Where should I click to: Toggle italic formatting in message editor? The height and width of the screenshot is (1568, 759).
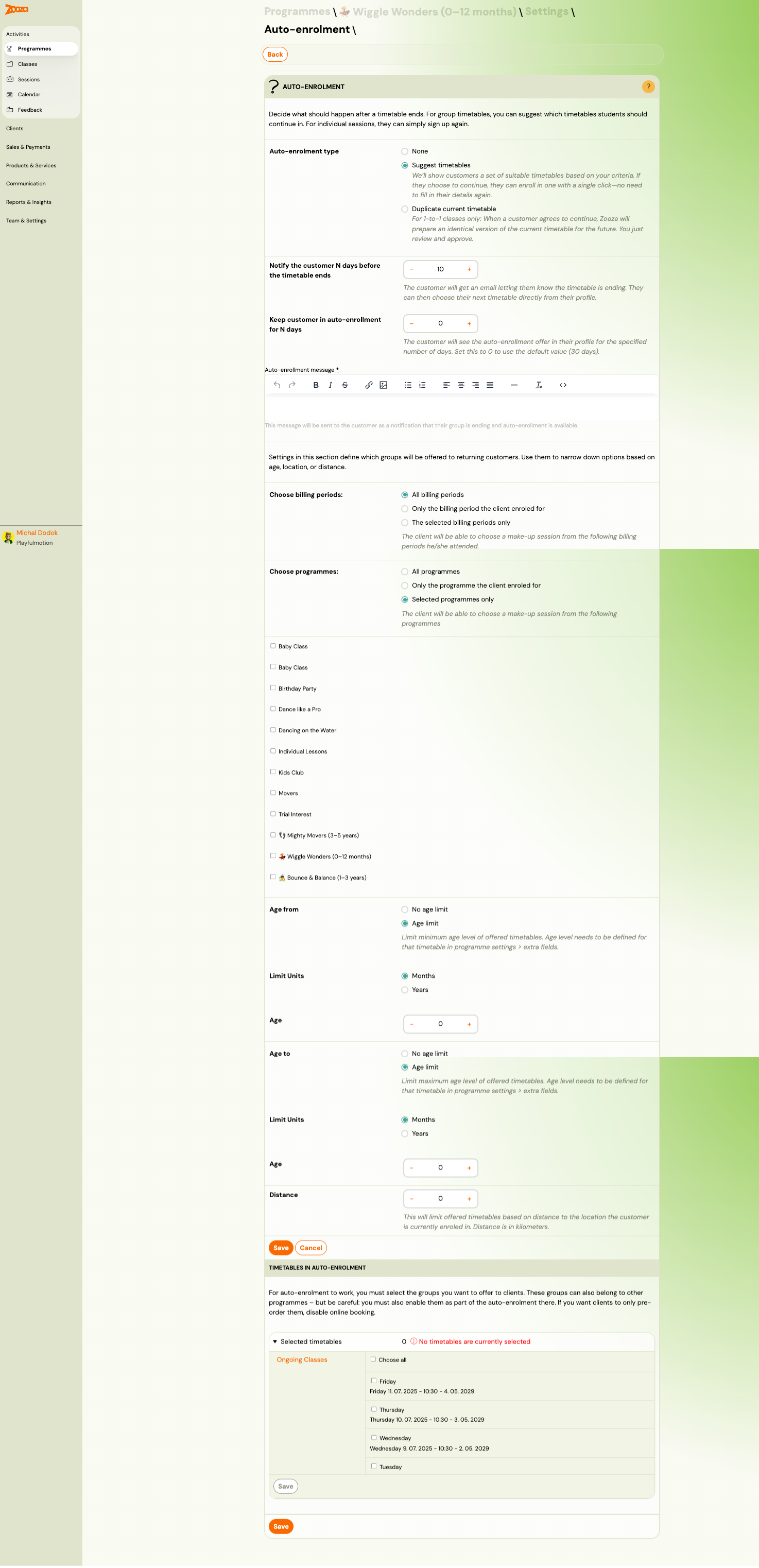click(331, 385)
